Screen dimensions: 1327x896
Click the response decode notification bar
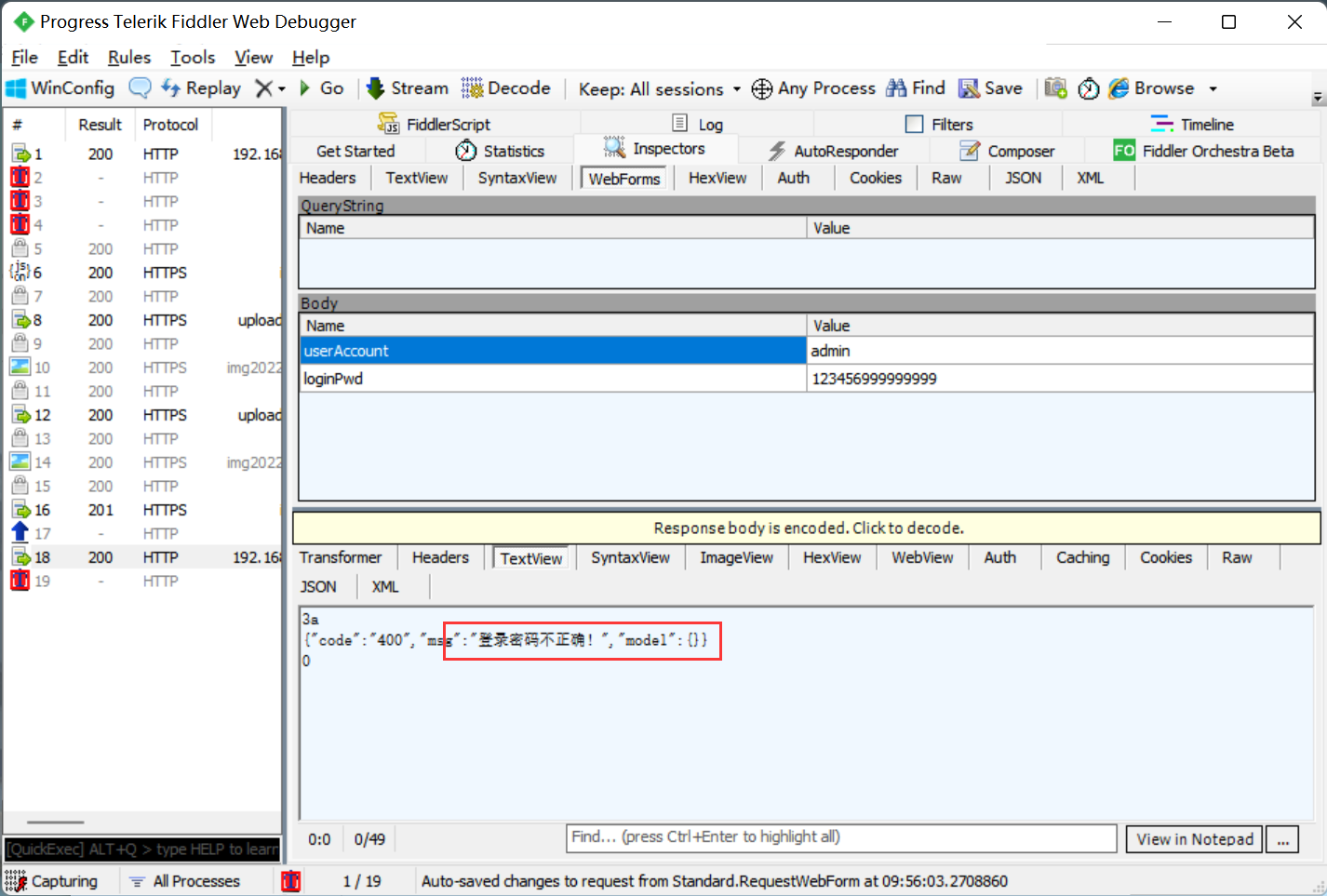[x=807, y=528]
